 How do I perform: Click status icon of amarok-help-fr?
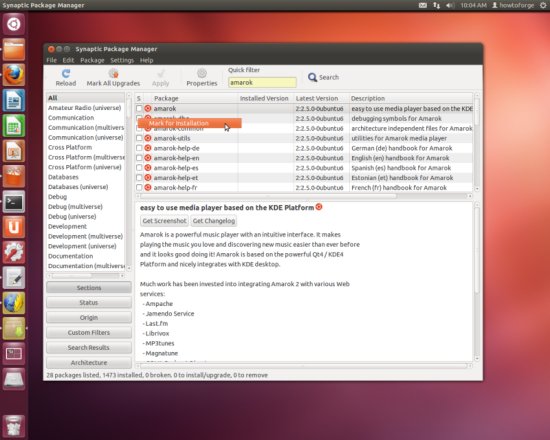point(148,188)
